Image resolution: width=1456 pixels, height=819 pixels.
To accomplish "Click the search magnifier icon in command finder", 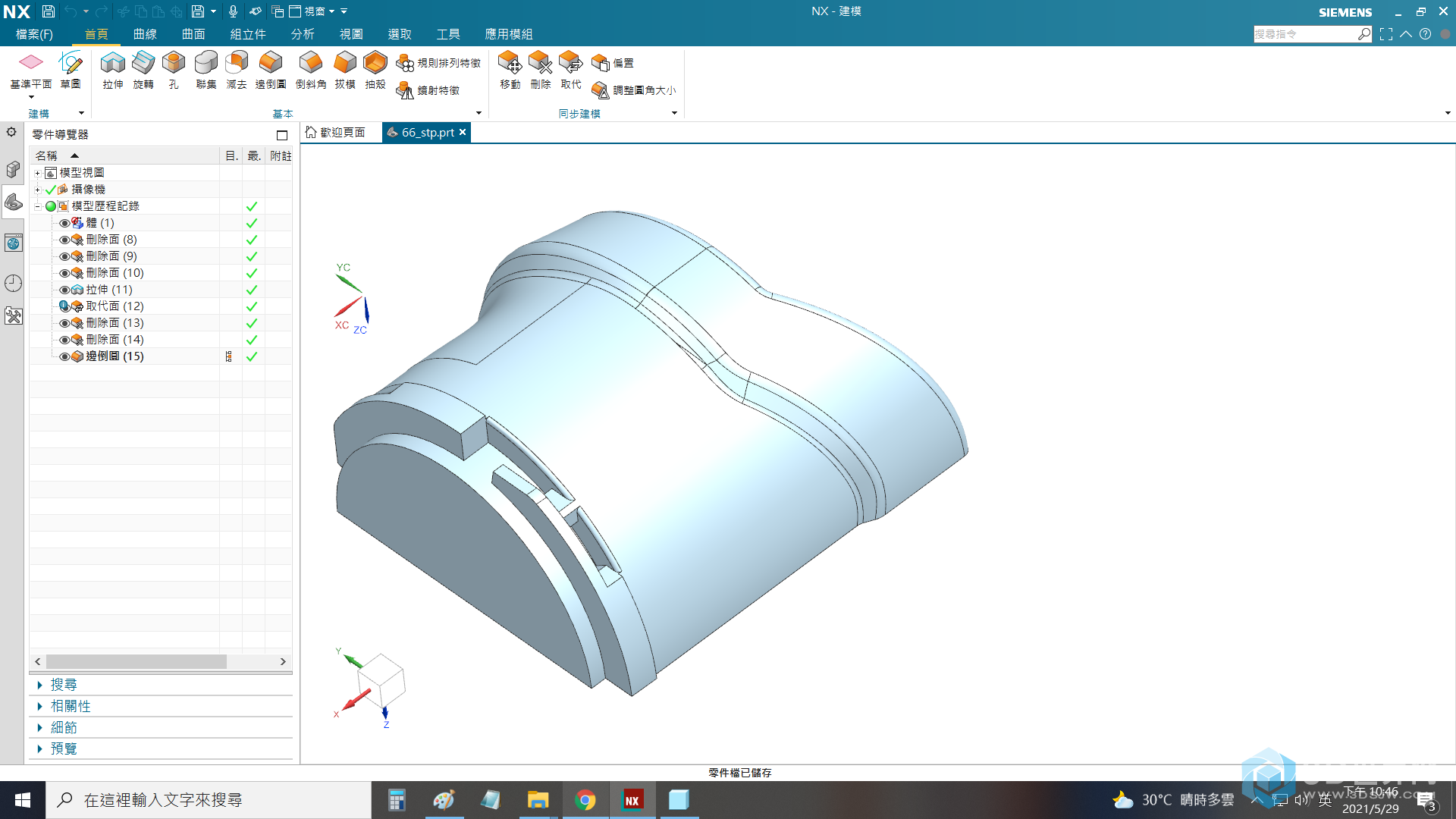I will pos(1364,34).
